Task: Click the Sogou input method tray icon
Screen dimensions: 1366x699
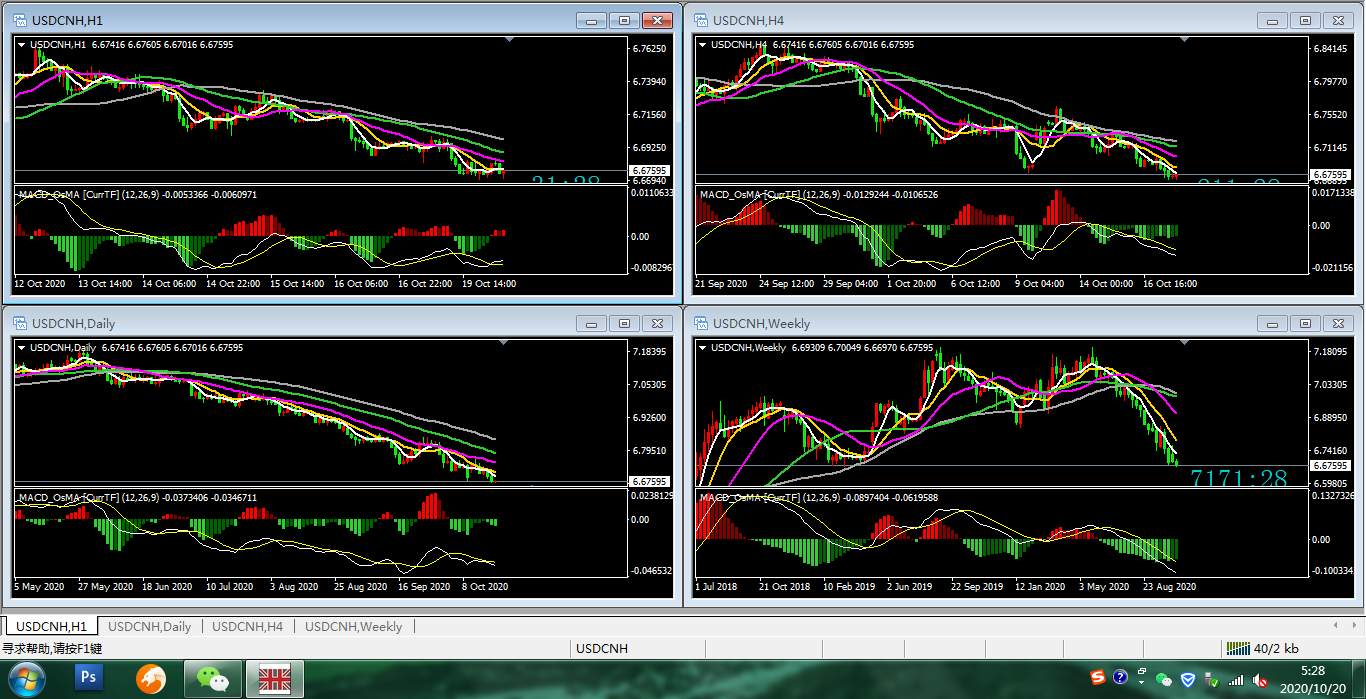Action: [1099, 678]
